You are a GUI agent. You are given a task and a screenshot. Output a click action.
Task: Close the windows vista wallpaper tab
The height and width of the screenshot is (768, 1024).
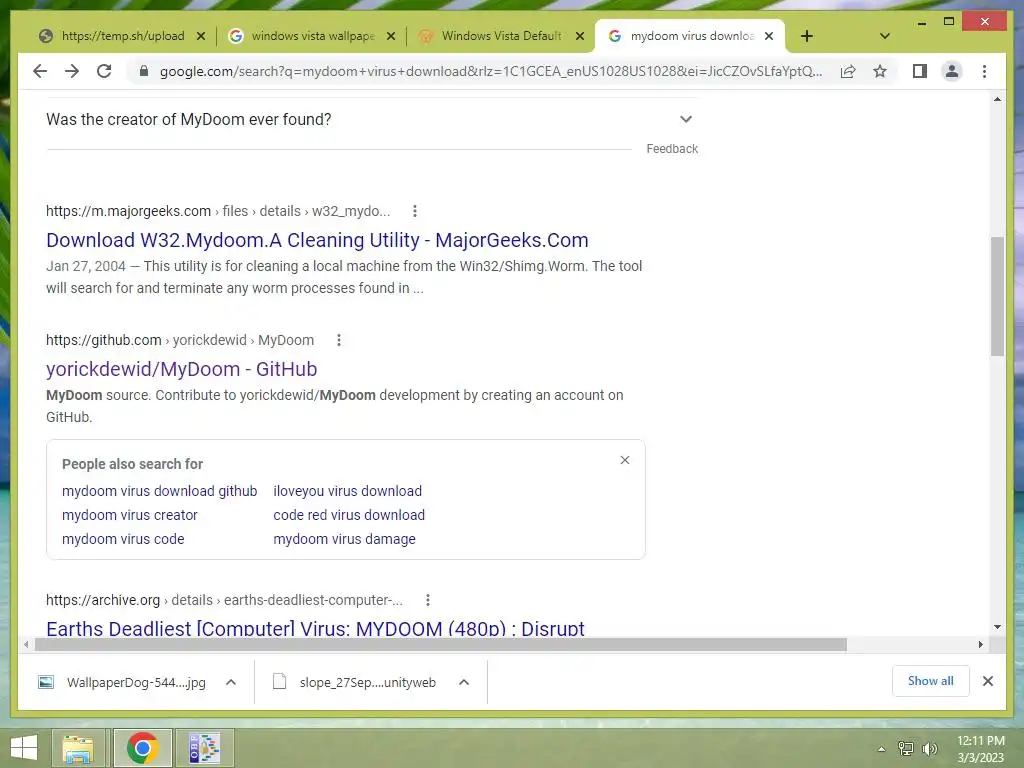point(391,36)
